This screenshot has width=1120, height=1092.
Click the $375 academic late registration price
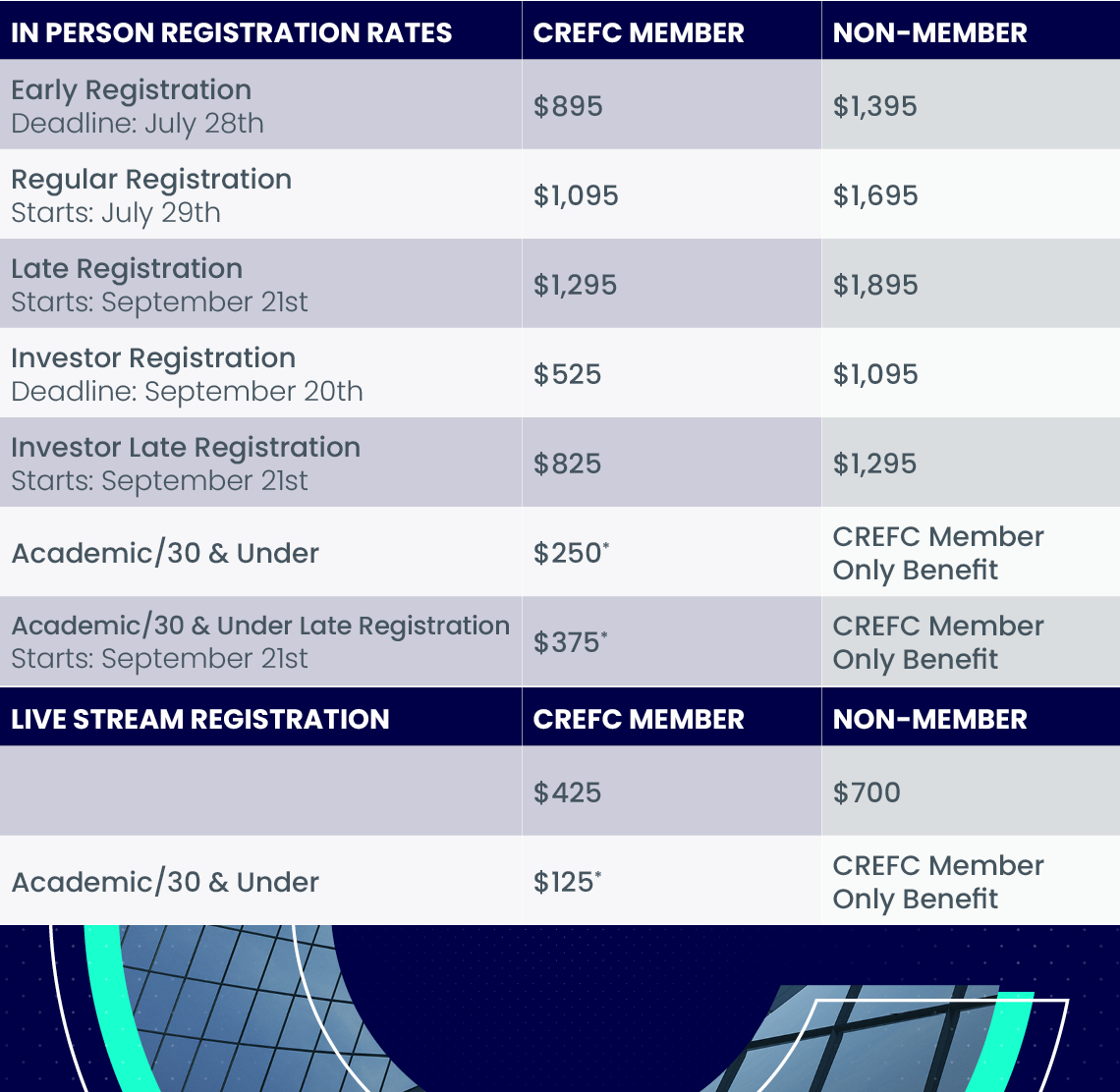point(571,642)
